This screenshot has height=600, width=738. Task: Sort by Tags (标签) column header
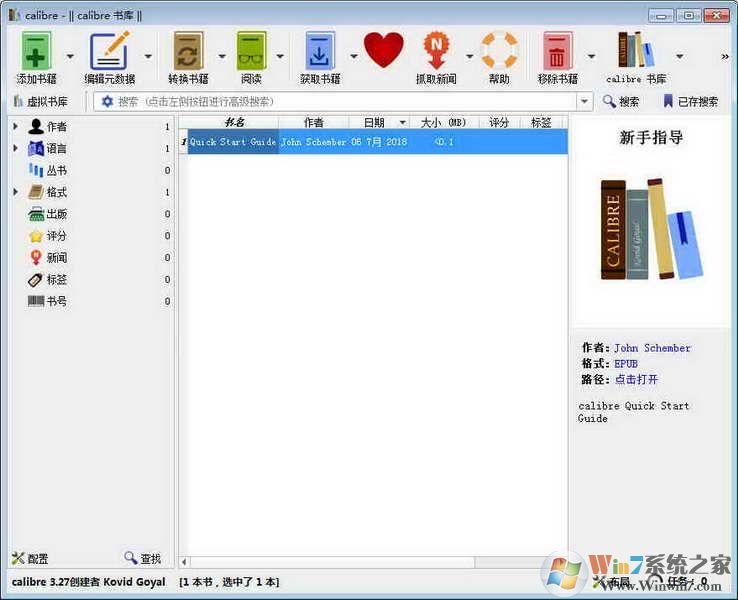[x=541, y=122]
